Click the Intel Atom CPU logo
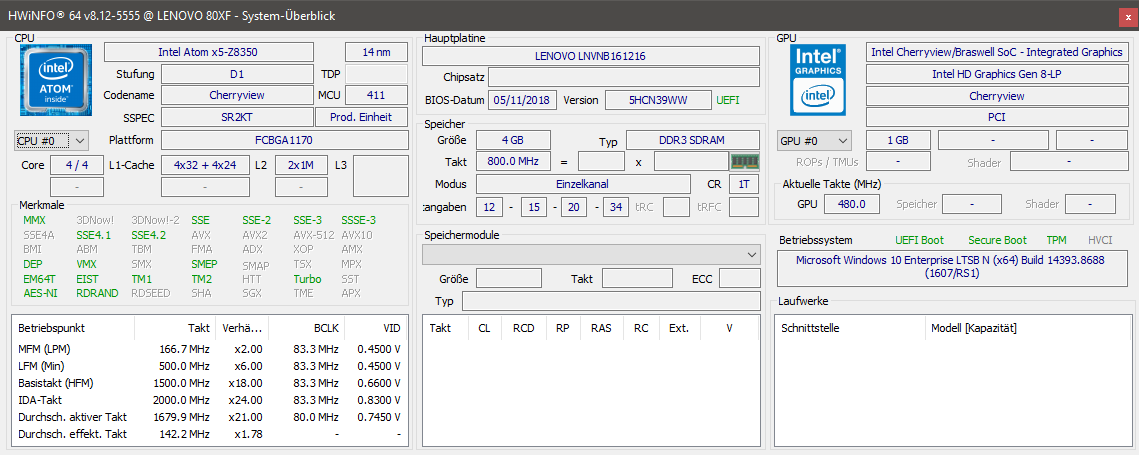This screenshot has width=1139, height=455. (54, 81)
